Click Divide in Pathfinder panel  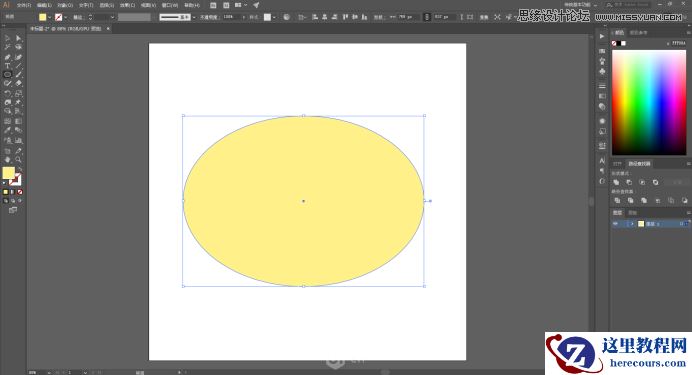[617, 200]
